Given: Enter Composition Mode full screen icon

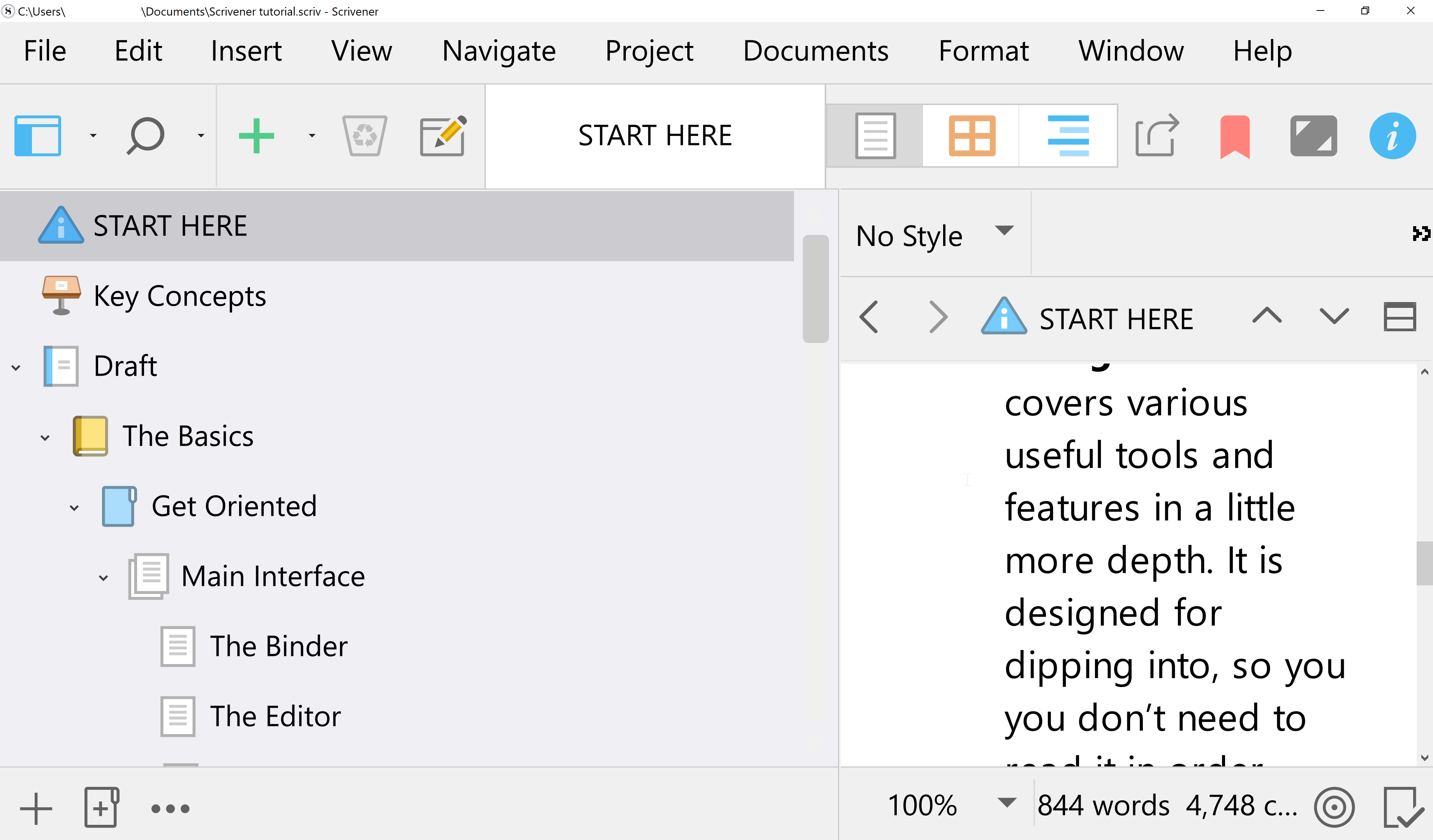Looking at the screenshot, I should [x=1313, y=135].
